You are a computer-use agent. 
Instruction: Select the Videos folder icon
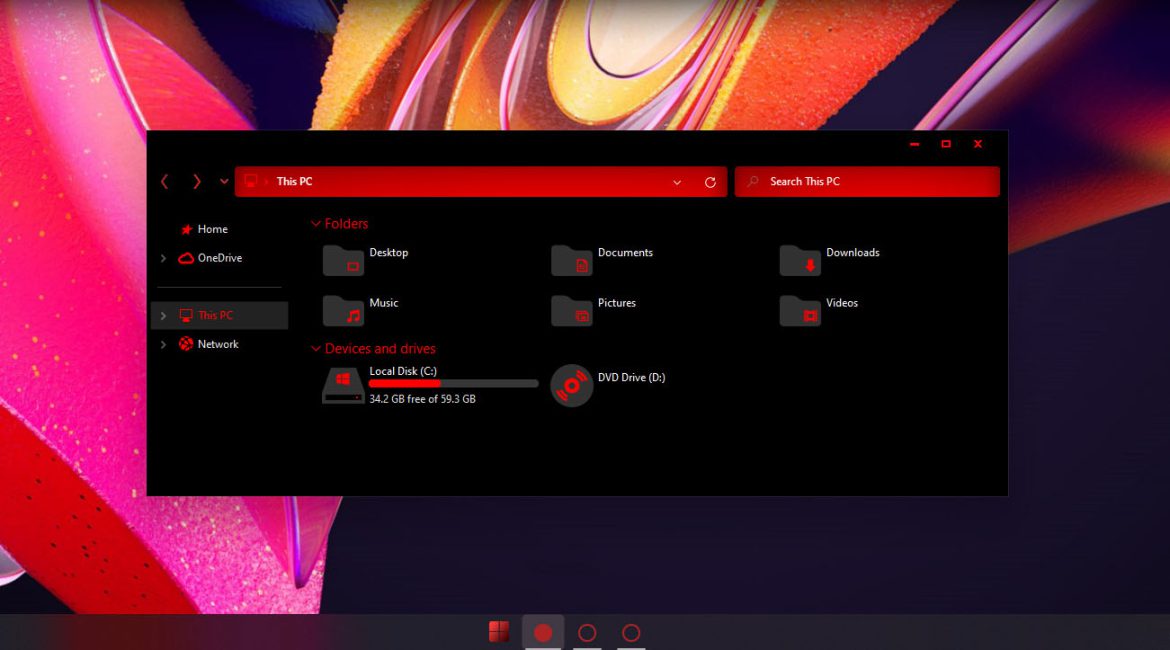pyautogui.click(x=800, y=311)
